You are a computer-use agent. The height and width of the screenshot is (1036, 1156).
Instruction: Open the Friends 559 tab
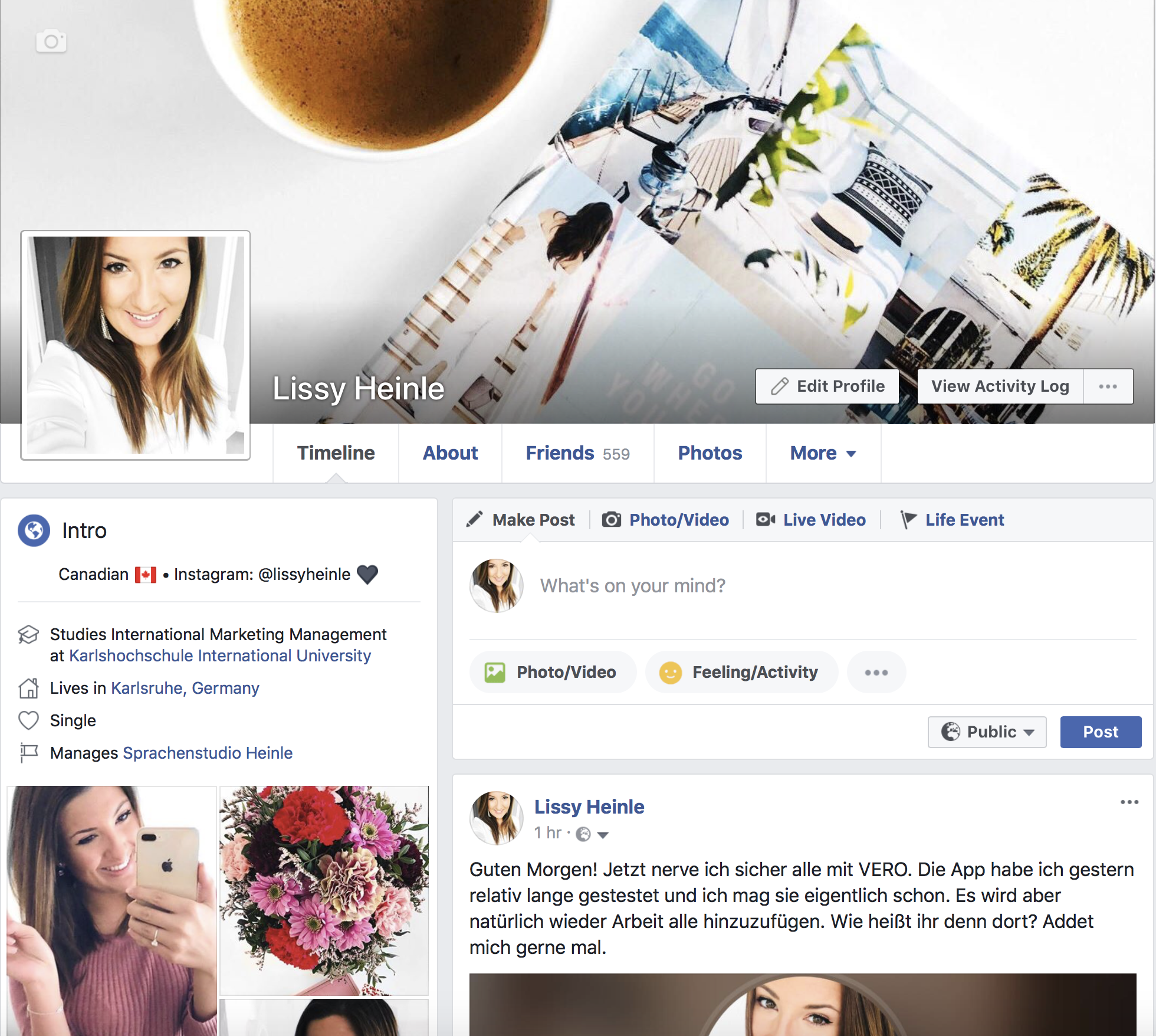point(577,453)
